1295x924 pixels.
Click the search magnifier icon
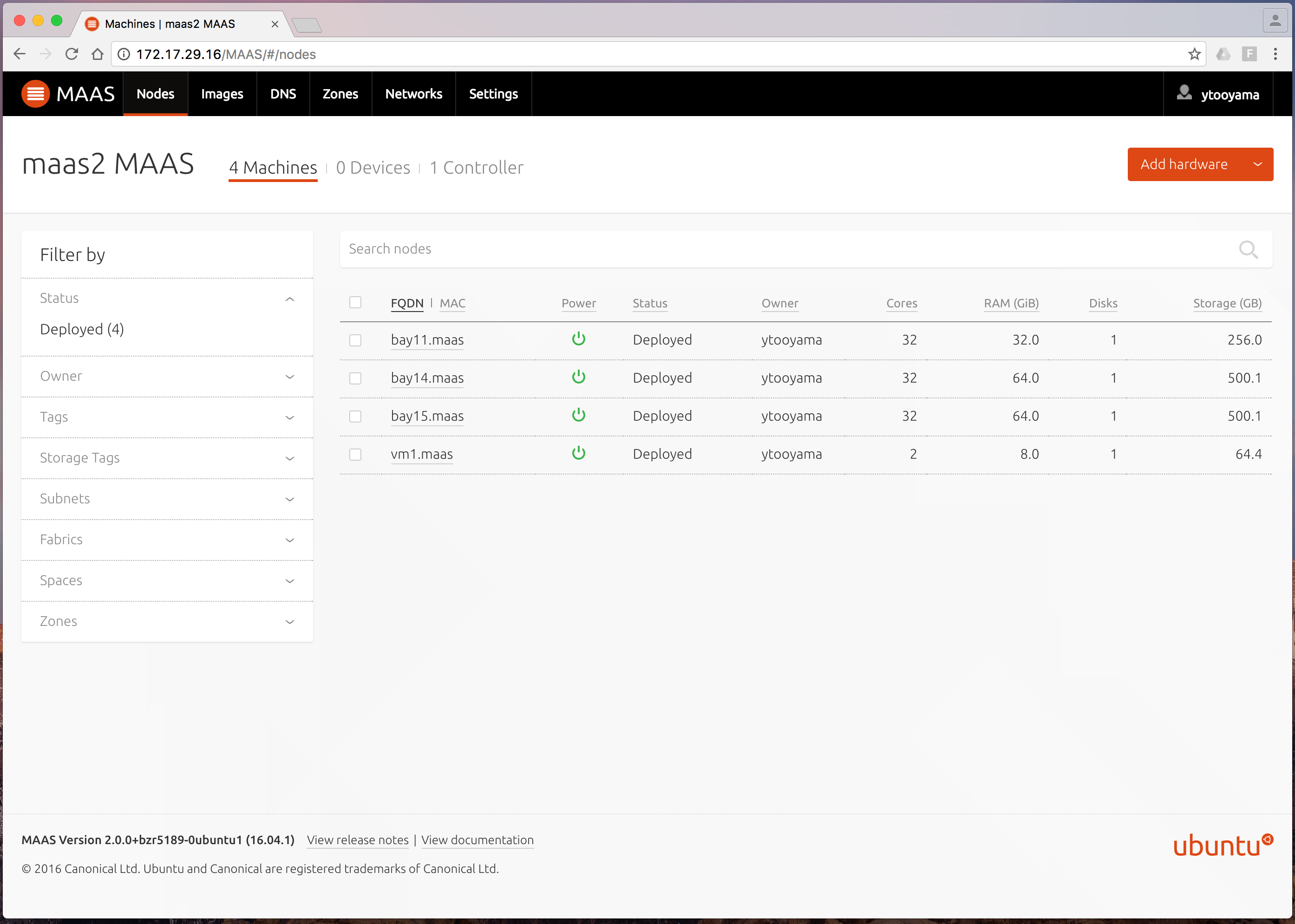click(x=1248, y=249)
